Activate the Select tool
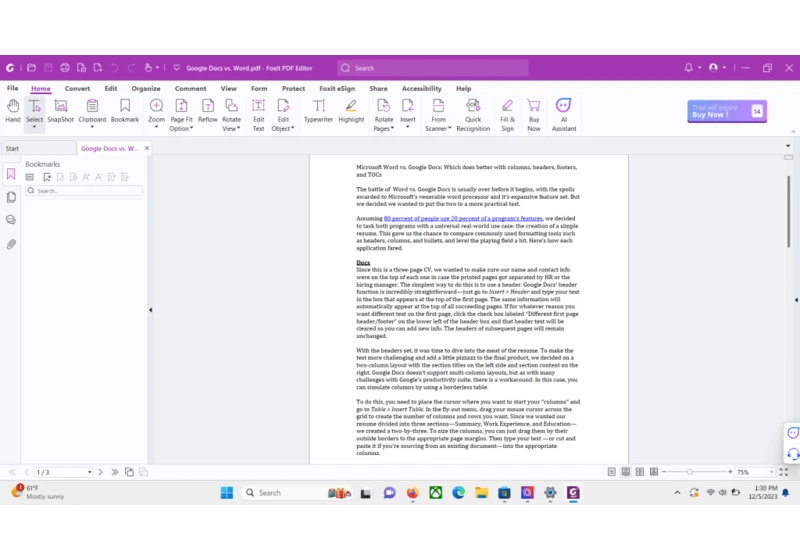 coord(34,111)
